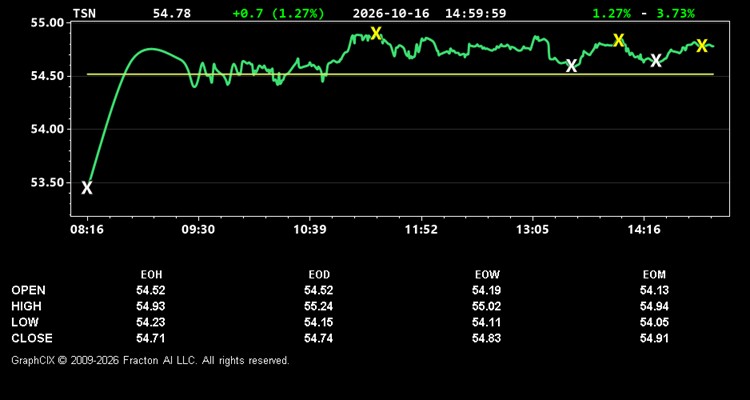Click the EOW high value 55.02

pos(486,306)
